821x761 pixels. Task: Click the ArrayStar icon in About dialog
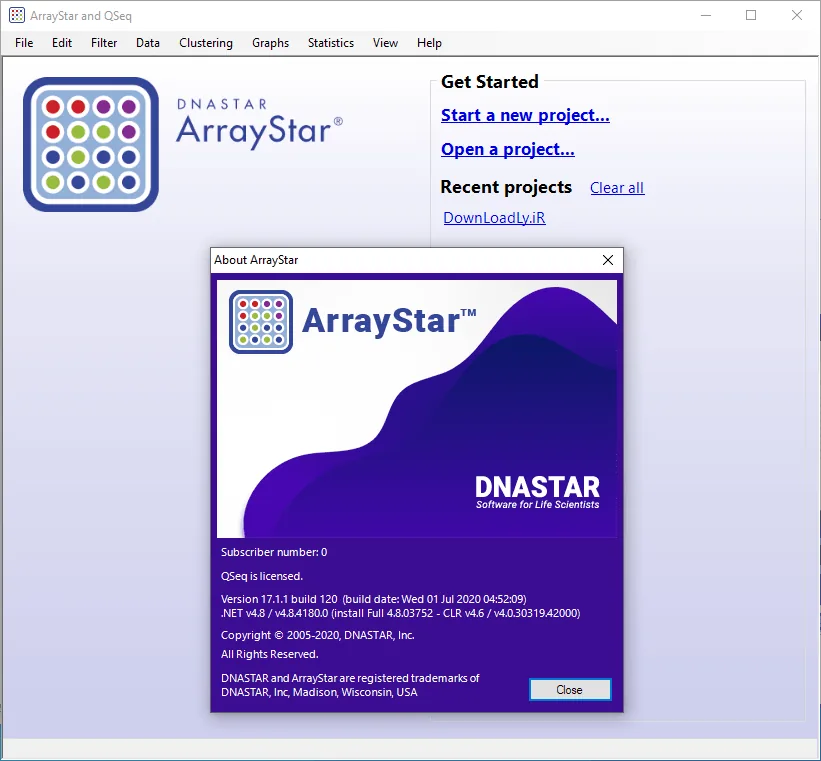[261, 322]
